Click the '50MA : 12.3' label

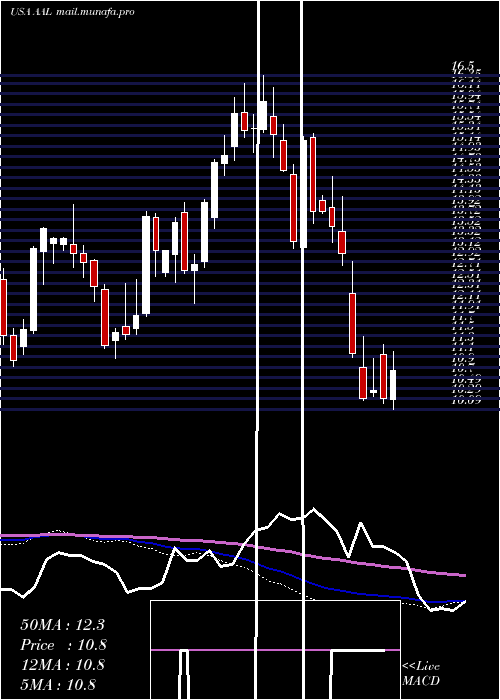click(62, 625)
